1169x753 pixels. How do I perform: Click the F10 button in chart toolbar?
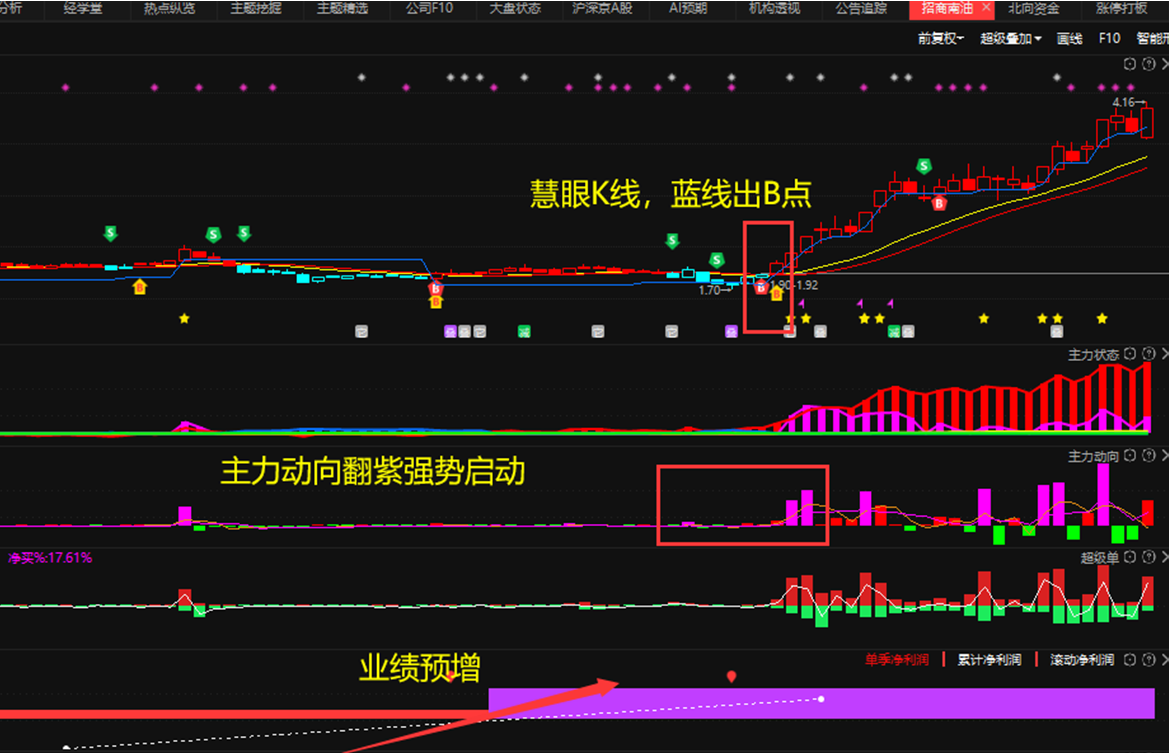point(1109,39)
